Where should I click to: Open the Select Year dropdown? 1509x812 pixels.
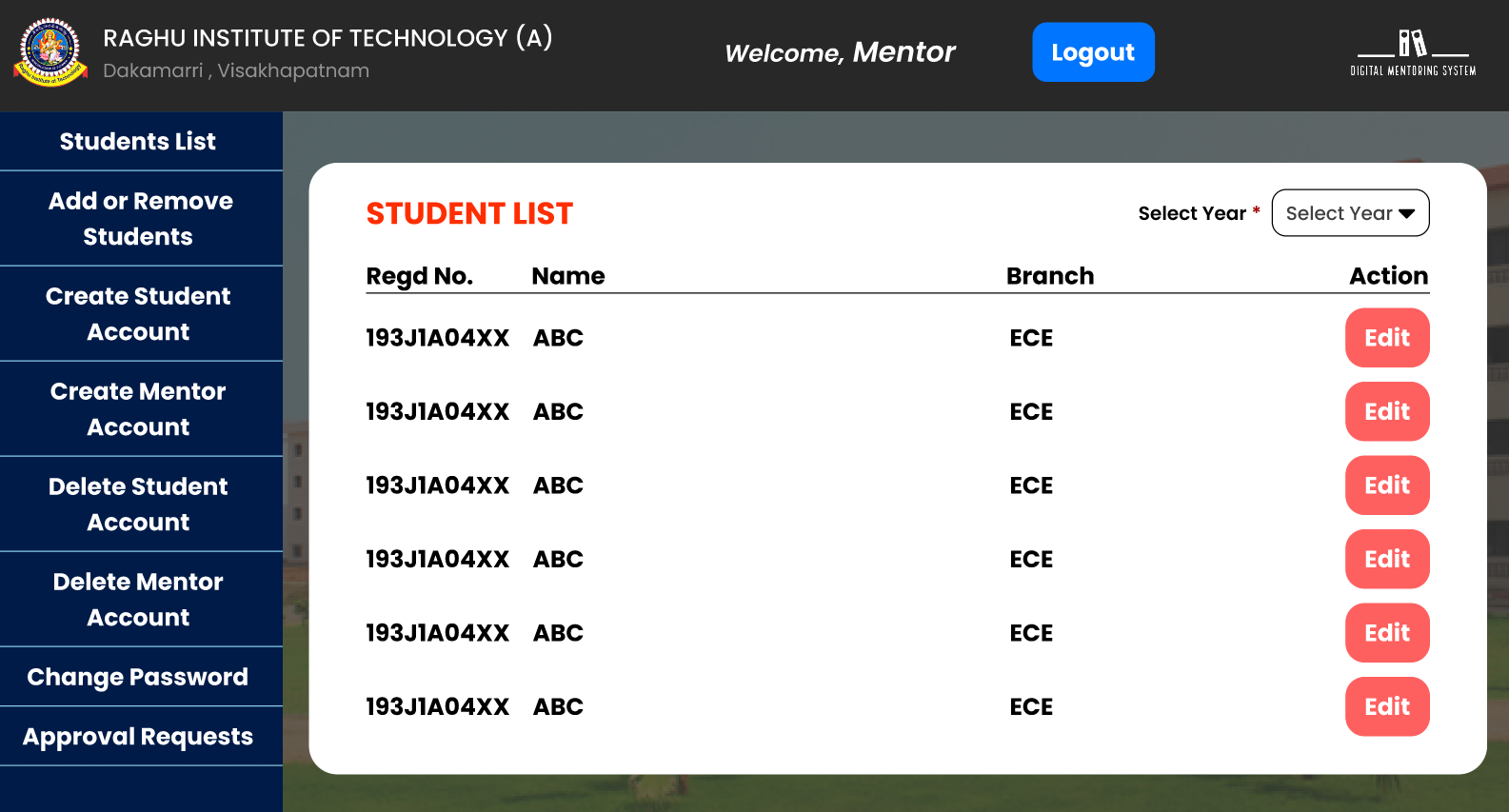click(x=1350, y=213)
